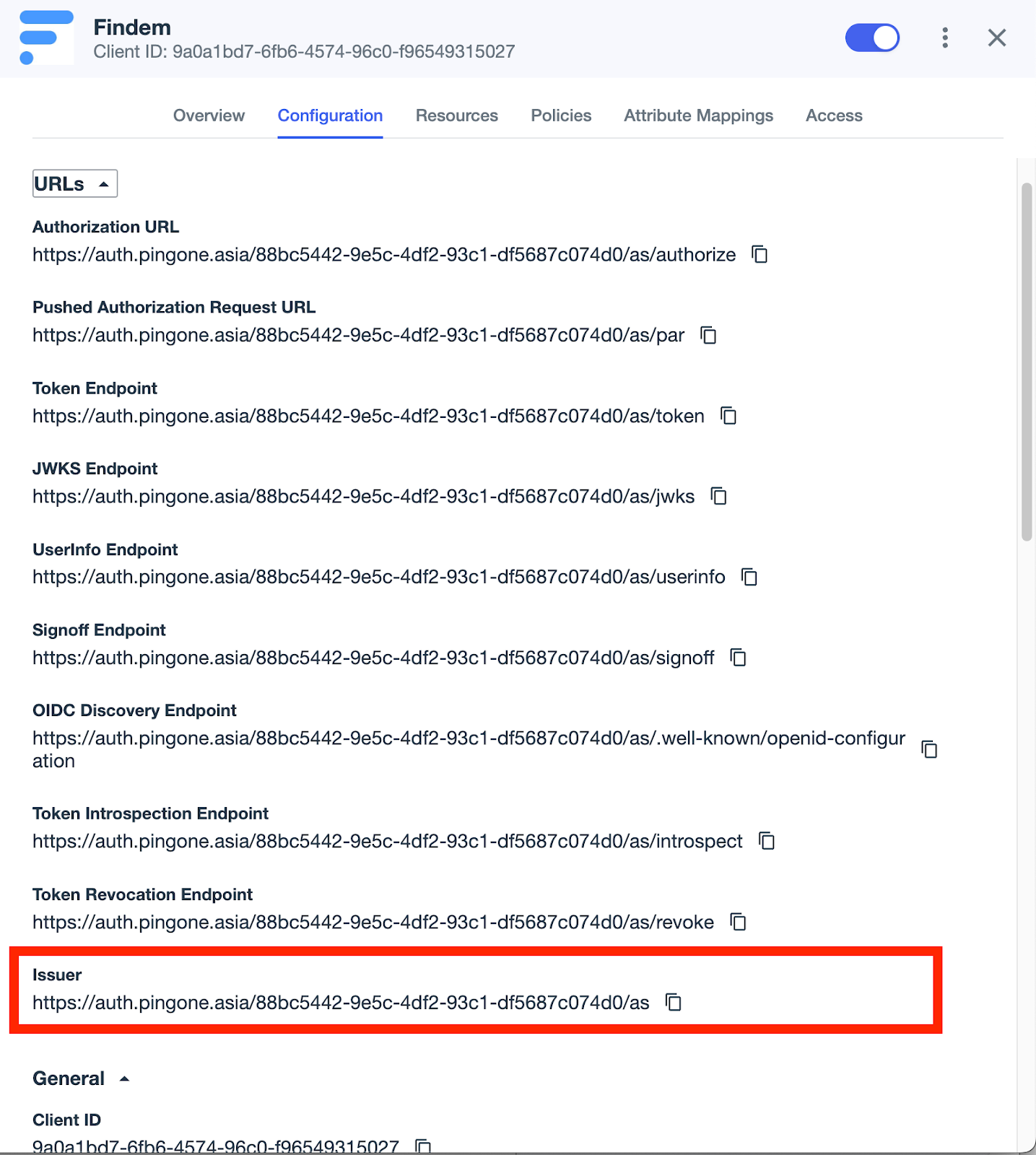Click the Client ID text in header
Viewport: 1036px width, 1155px height.
(x=304, y=52)
